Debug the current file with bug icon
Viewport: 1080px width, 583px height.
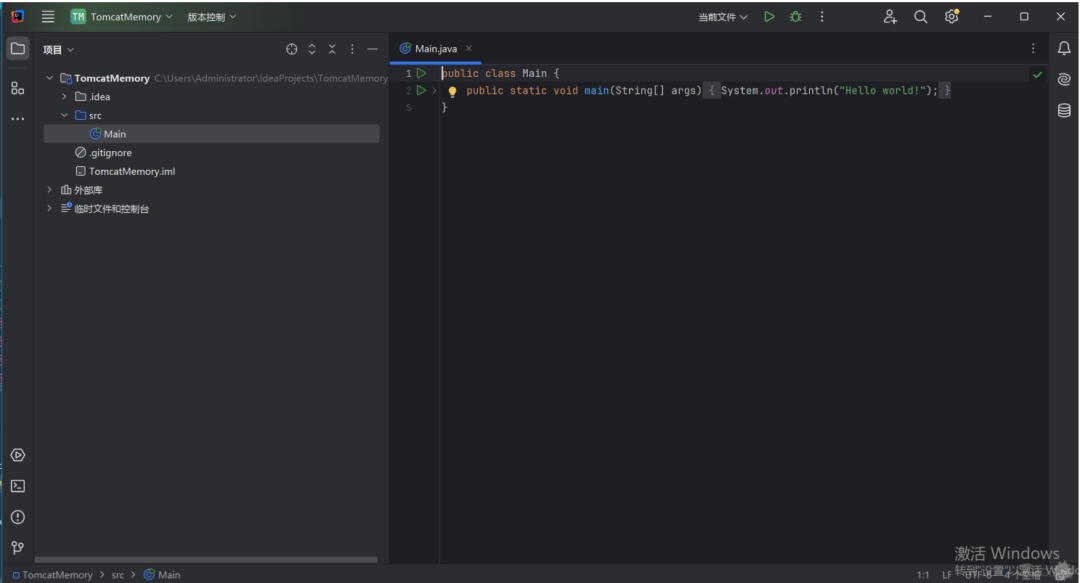point(796,17)
